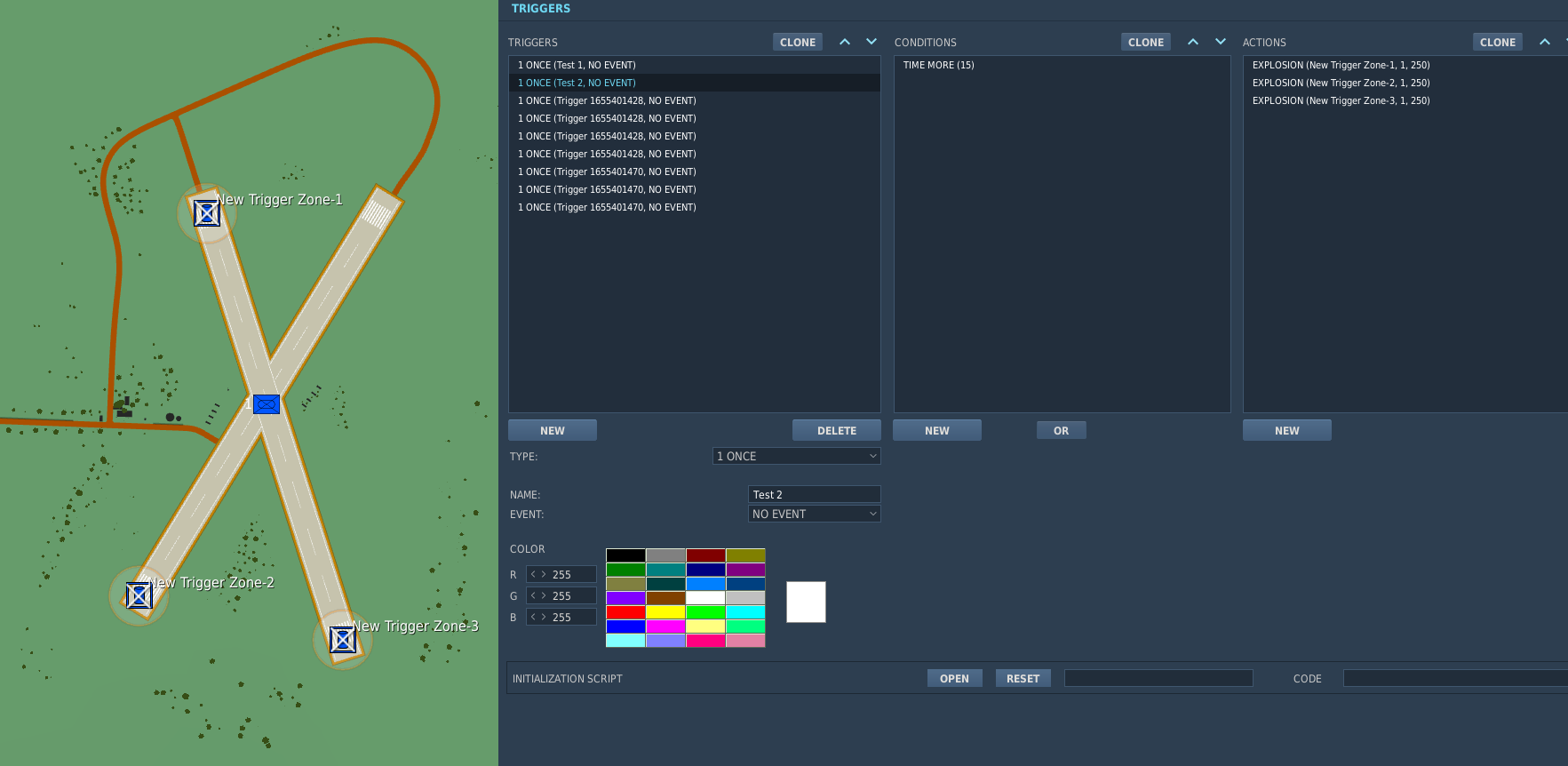Click the trigger NAME field containing Test 2

(x=815, y=494)
